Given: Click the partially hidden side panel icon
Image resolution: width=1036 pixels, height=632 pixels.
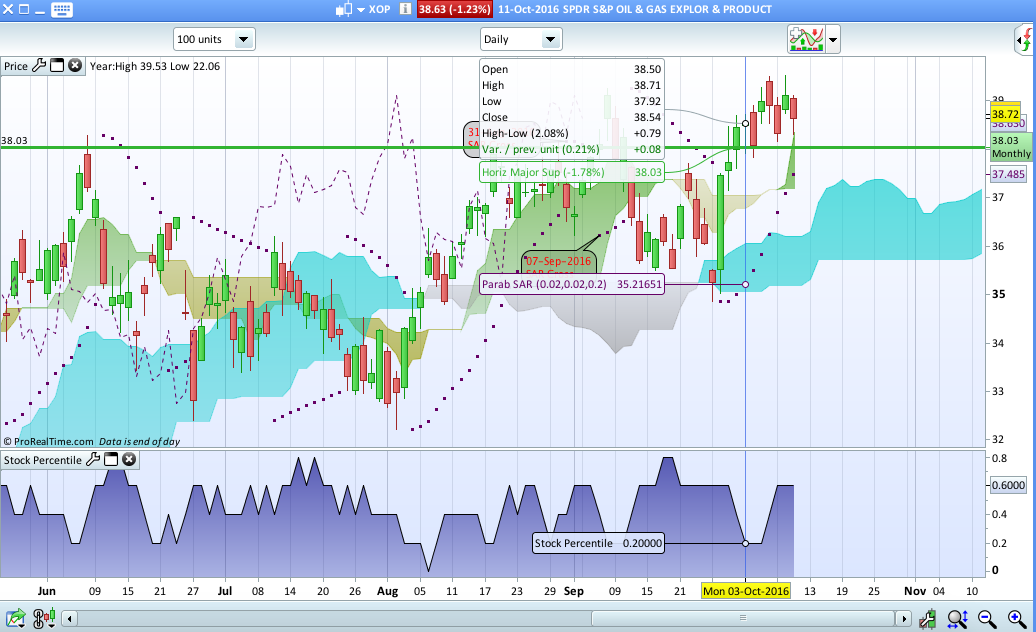Looking at the screenshot, I should [1025, 40].
